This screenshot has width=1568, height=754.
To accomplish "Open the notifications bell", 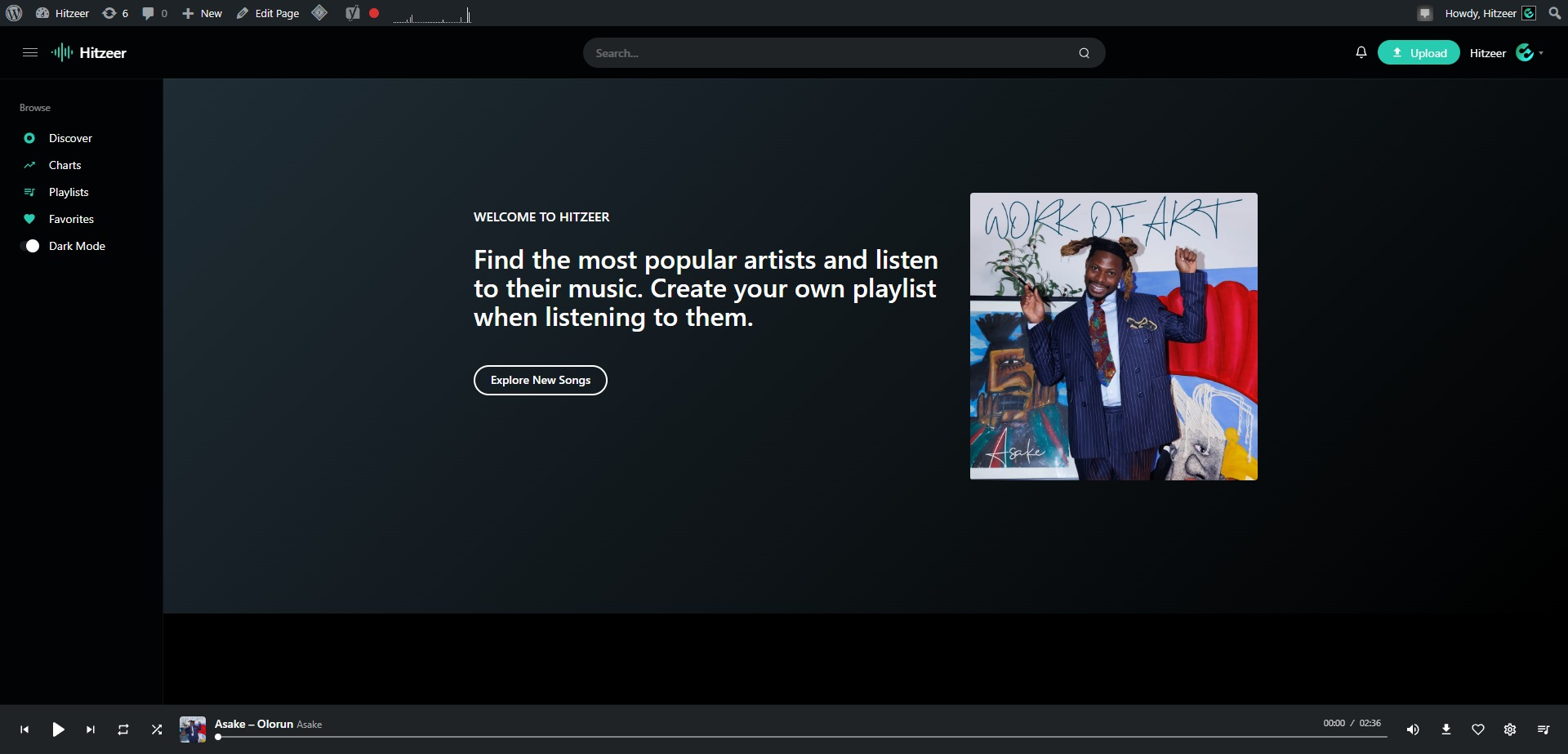I will coord(1361,52).
